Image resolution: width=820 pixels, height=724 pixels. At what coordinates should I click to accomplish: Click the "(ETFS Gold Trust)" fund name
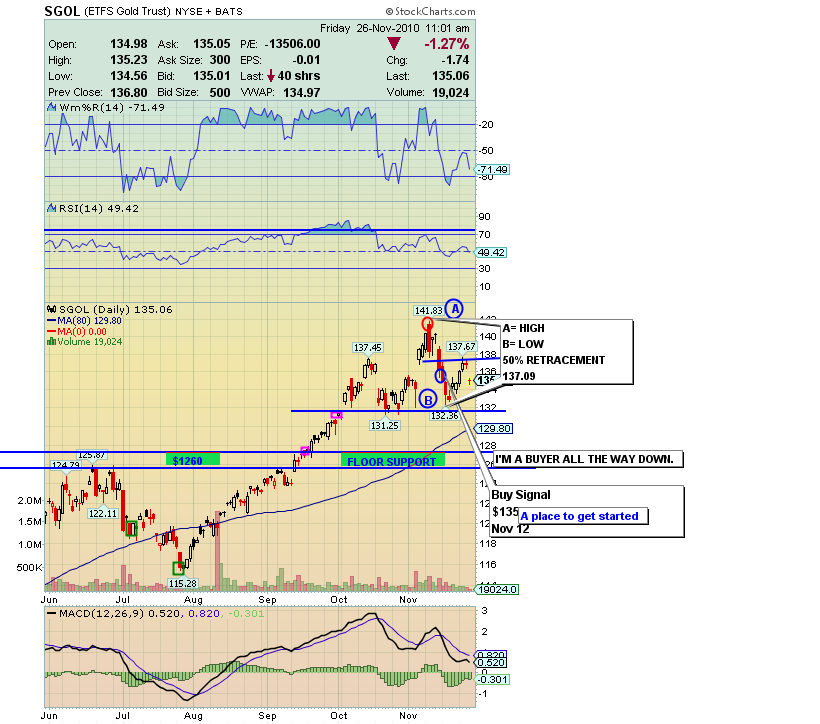tap(127, 12)
